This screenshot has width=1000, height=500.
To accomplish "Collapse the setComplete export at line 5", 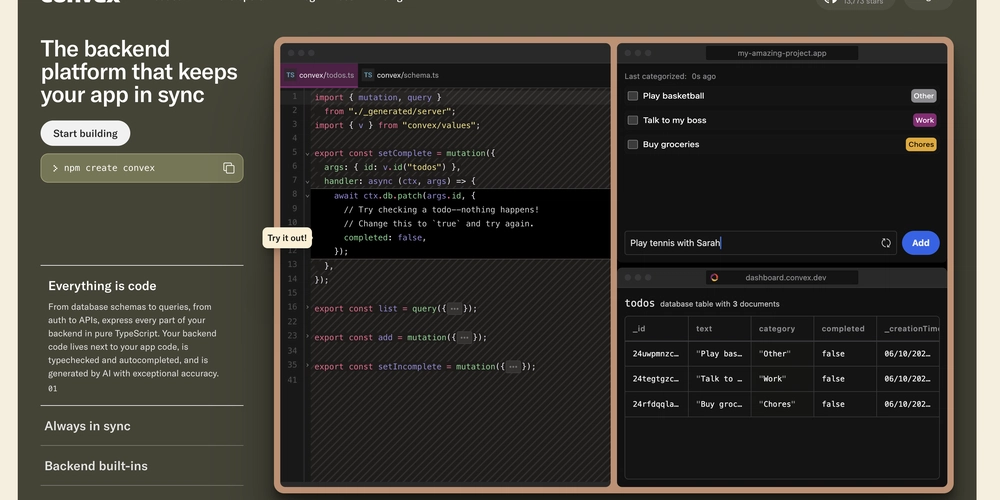I will [307, 154].
